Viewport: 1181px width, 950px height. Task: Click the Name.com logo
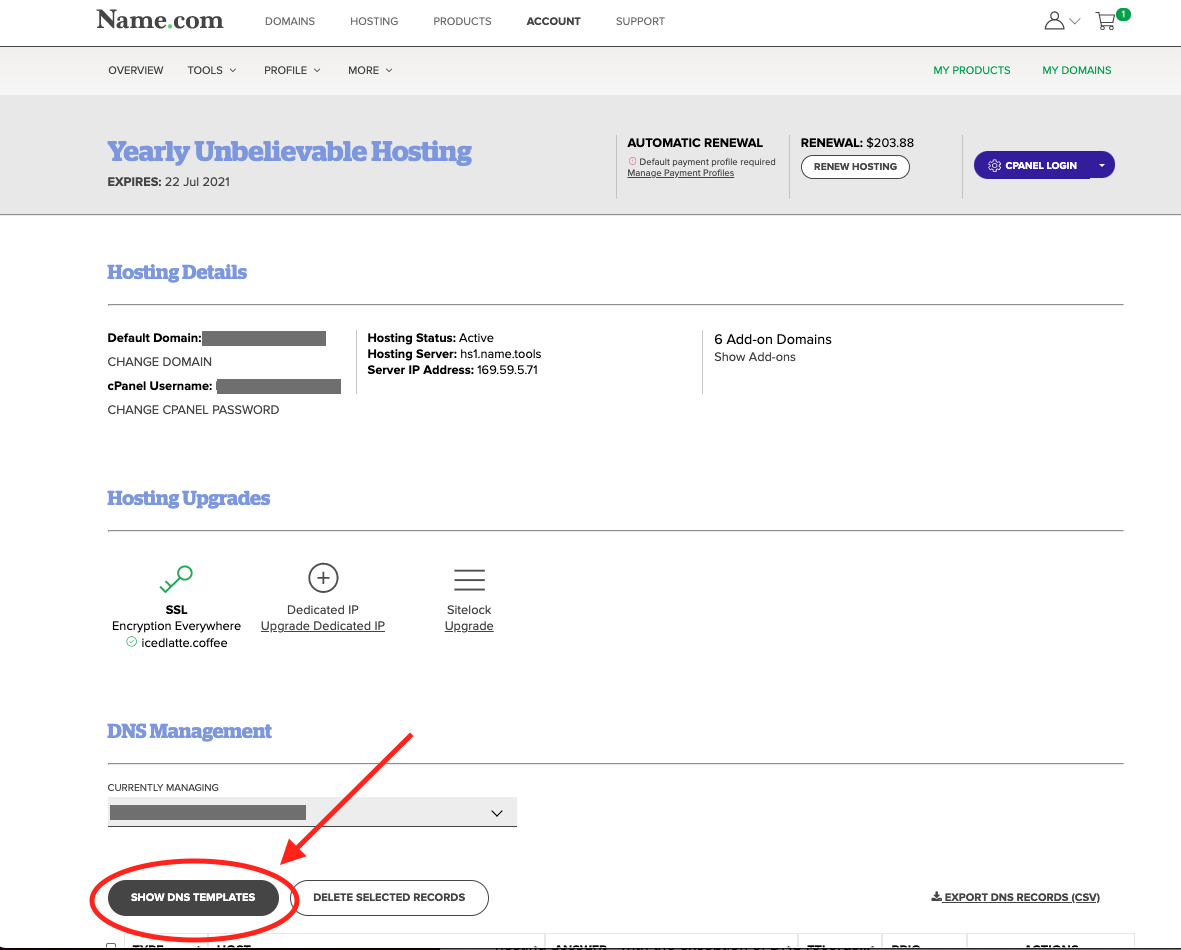point(160,20)
